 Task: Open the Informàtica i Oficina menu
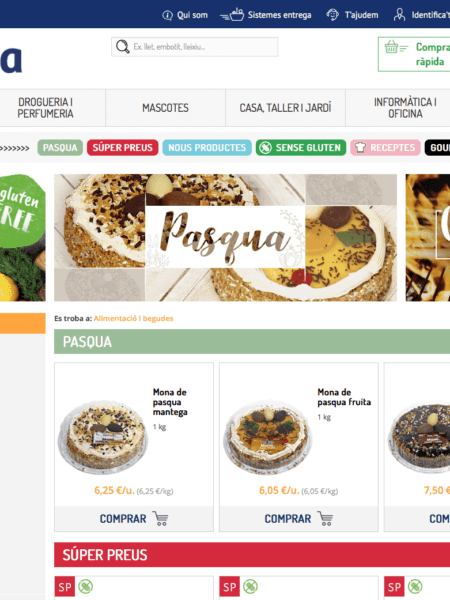405,108
